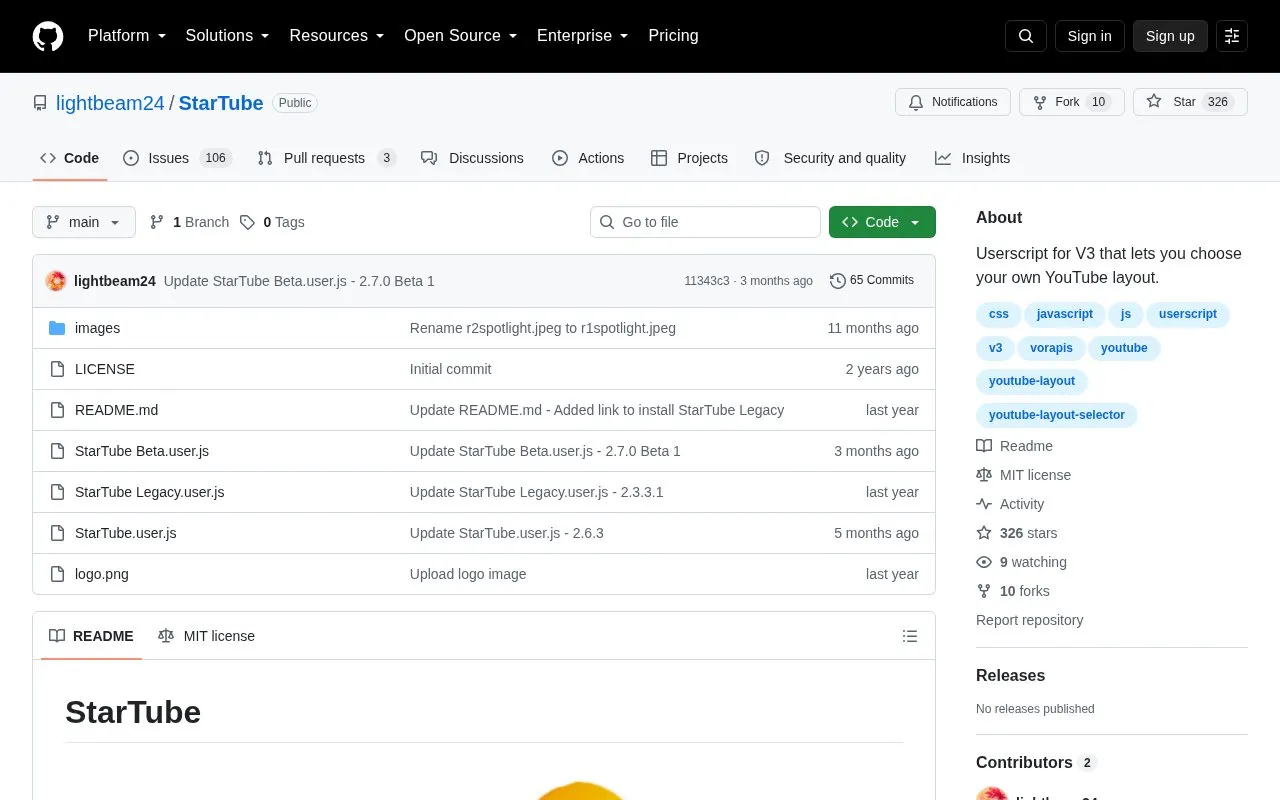Open commit hash 11343c3
Image resolution: width=1280 pixels, height=800 pixels.
(707, 281)
